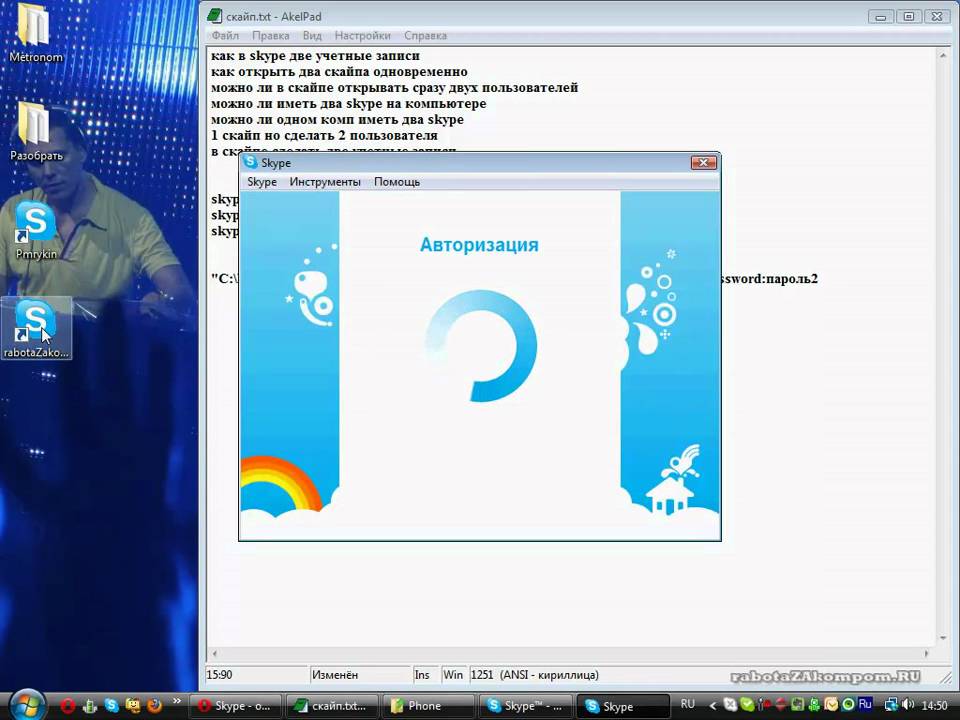Click gray Skype tray icon

coord(730,705)
